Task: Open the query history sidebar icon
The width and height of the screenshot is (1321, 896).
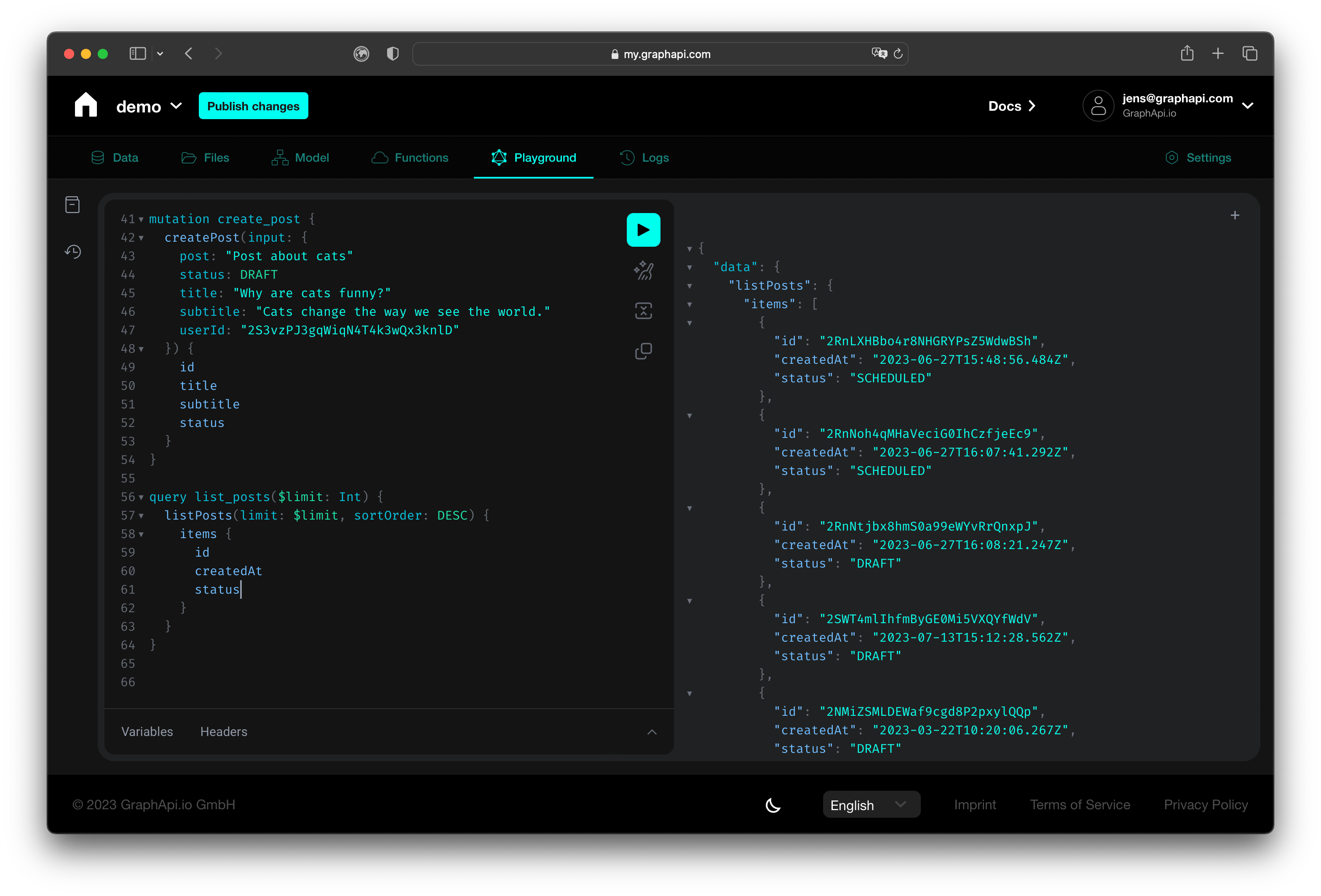Action: pos(73,251)
